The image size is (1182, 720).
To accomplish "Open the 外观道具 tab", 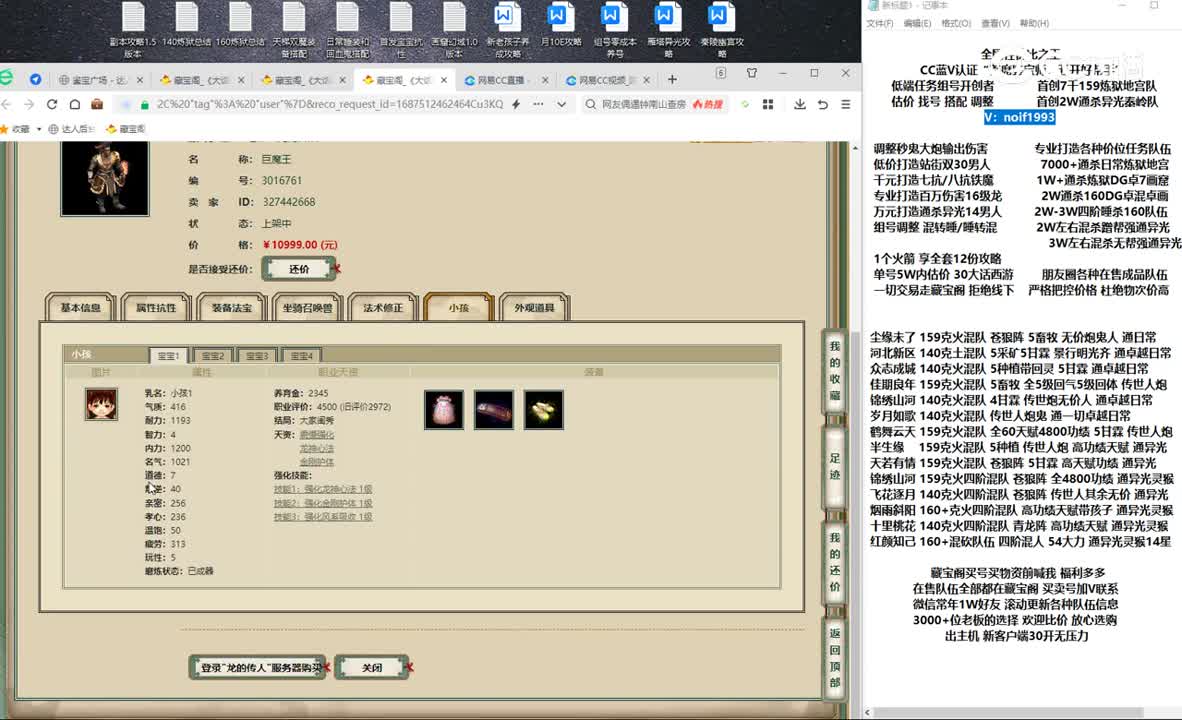I will point(534,308).
